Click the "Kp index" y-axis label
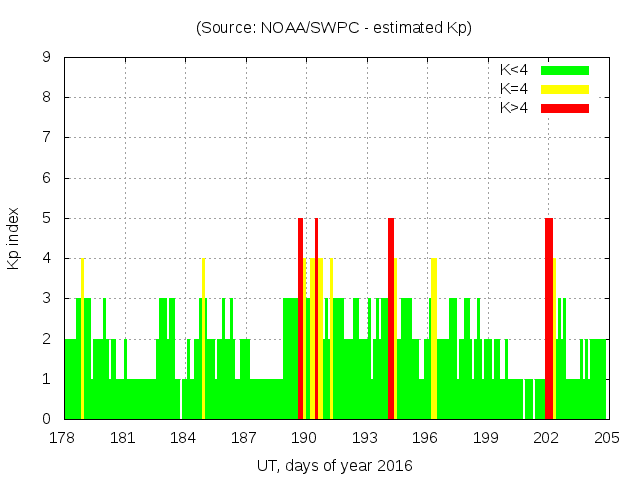640x480 pixels. [14, 239]
